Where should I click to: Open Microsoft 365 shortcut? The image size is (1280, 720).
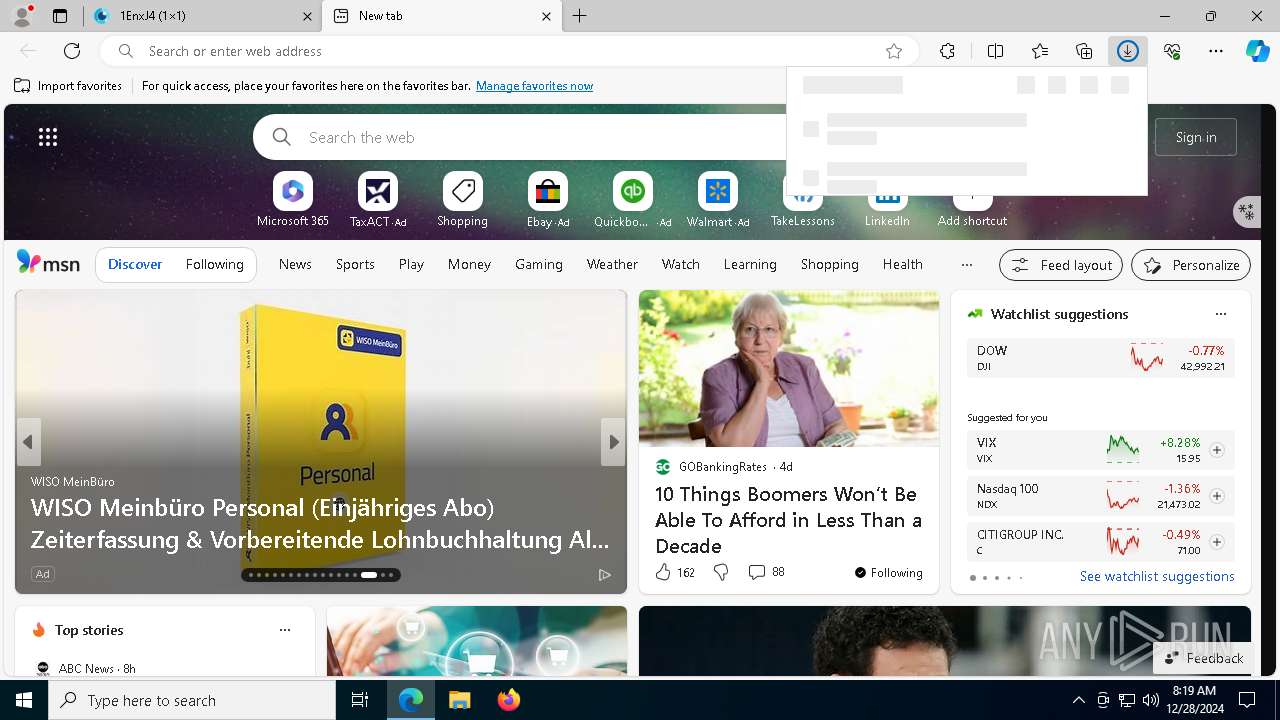point(293,199)
